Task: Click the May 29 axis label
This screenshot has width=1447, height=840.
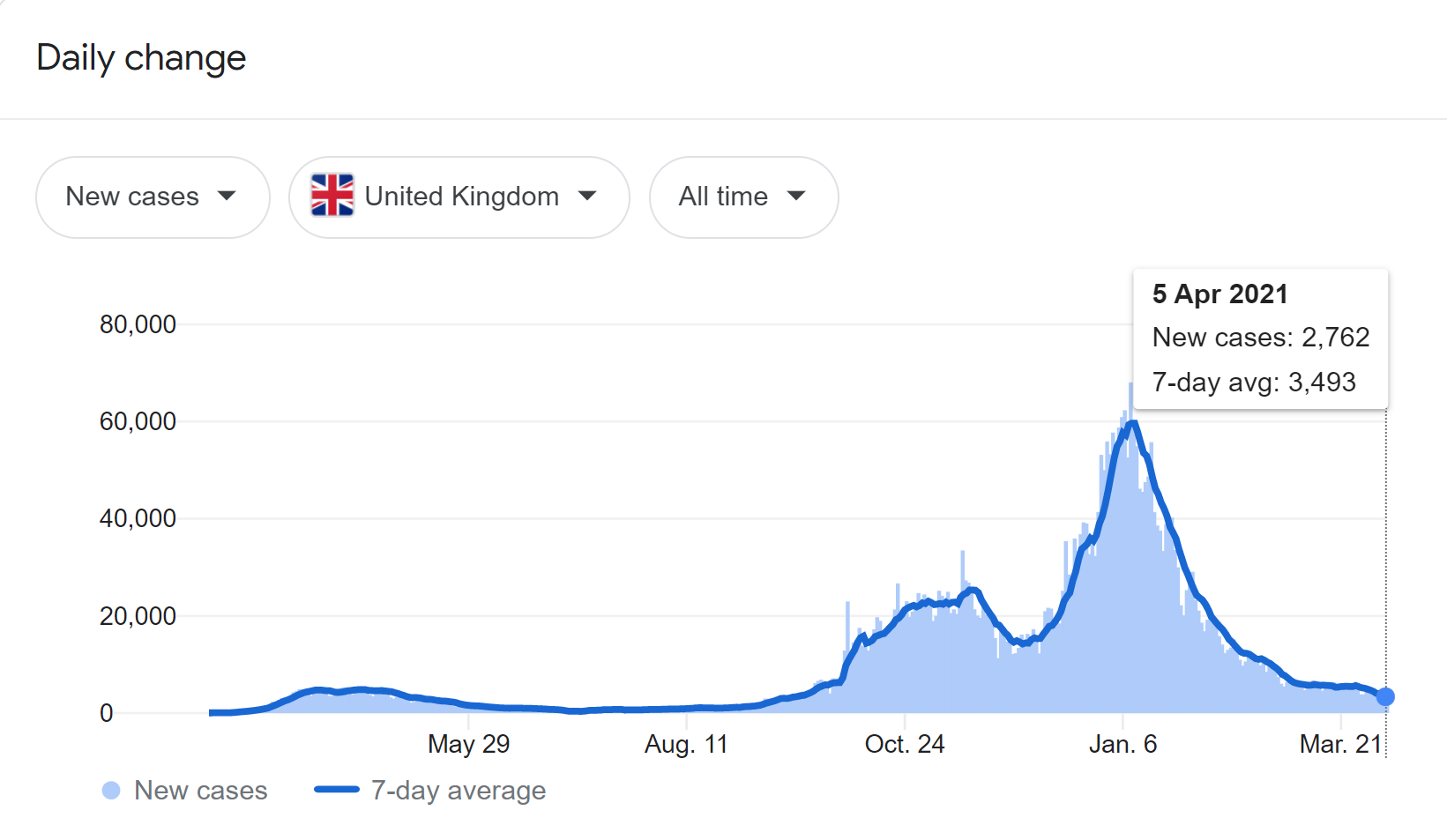Action: (x=468, y=745)
